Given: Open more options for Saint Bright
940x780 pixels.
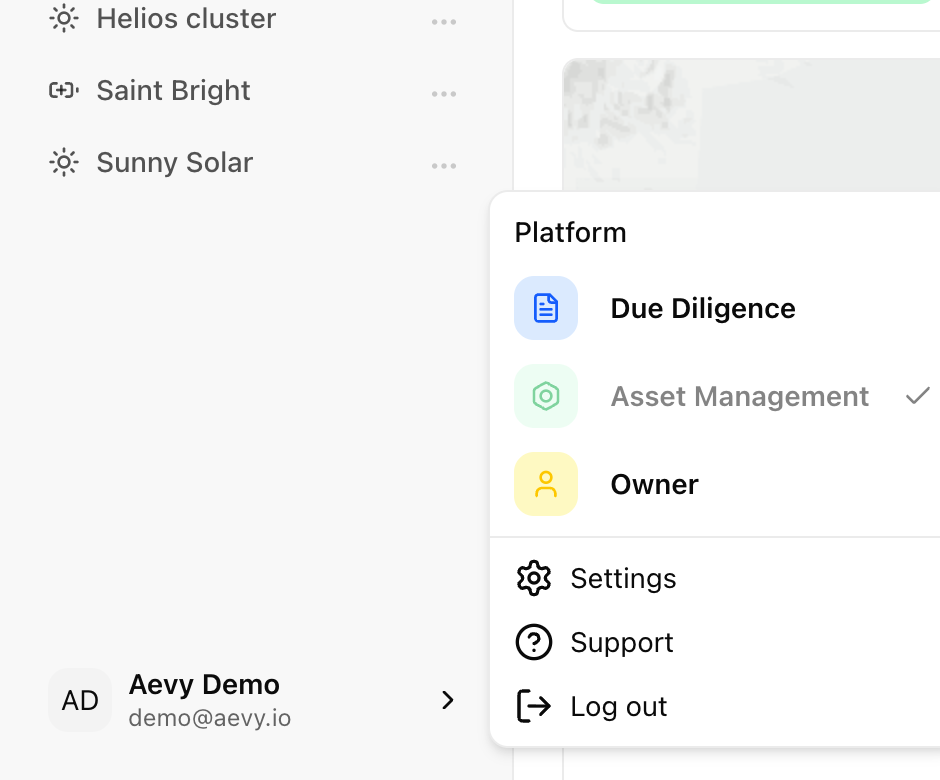Looking at the screenshot, I should 444,94.
